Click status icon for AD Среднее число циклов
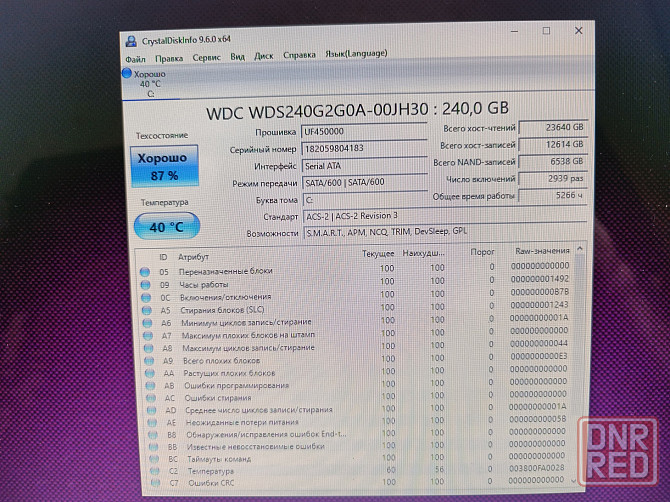This screenshot has width=670, height=502. coord(152,410)
